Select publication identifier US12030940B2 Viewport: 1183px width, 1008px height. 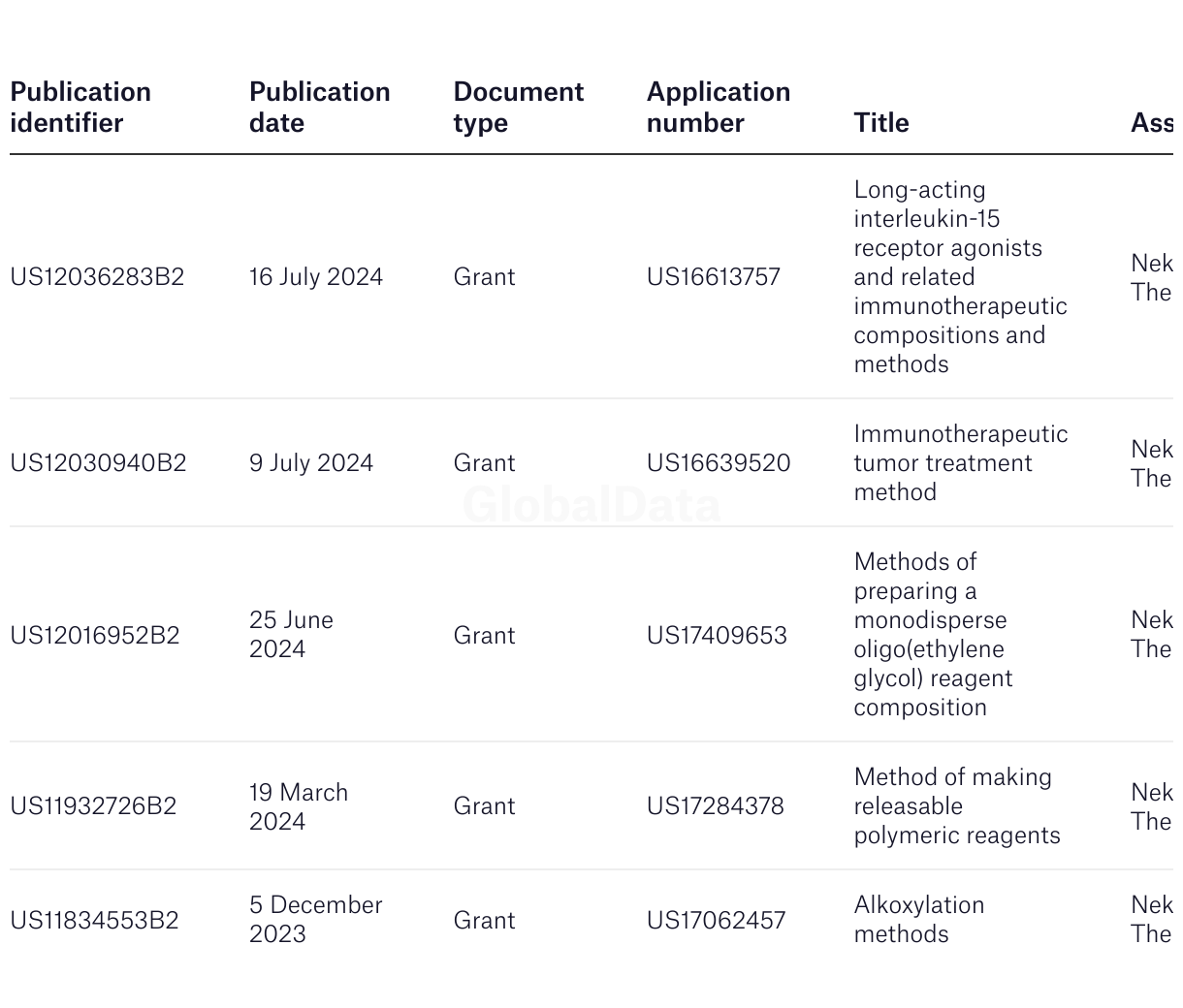coord(98,463)
